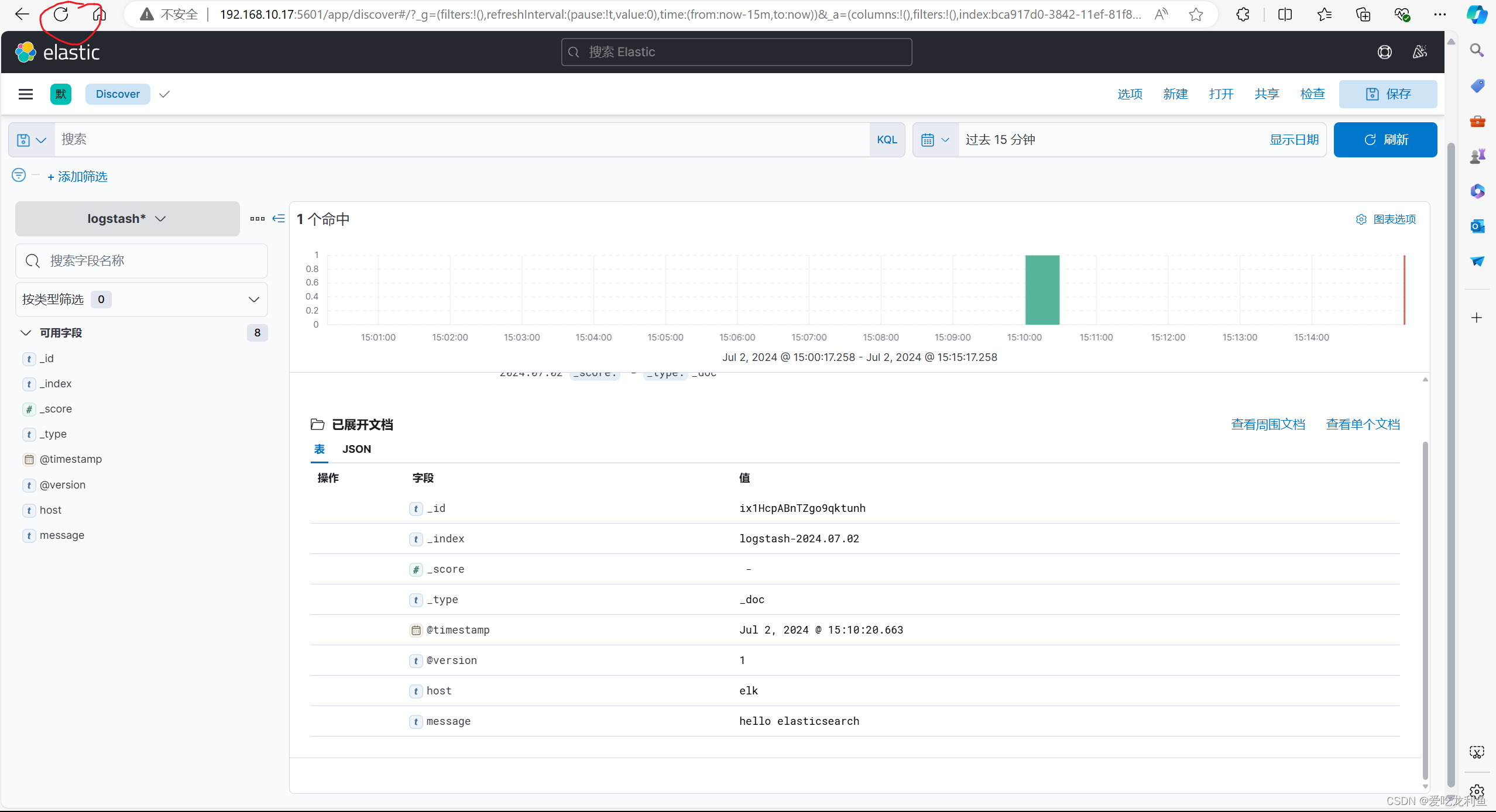The height and width of the screenshot is (812, 1496).
Task: Click Inspect in the top menu
Action: (1312, 94)
